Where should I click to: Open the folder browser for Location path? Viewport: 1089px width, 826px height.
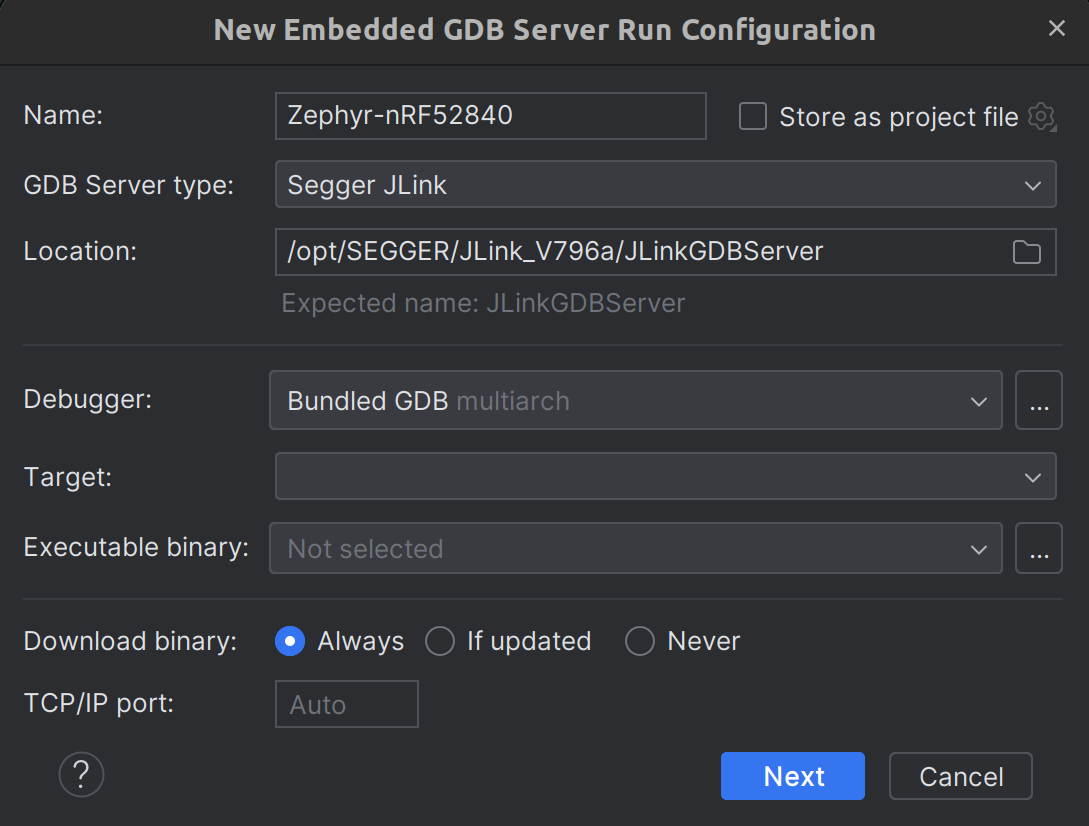point(1026,252)
